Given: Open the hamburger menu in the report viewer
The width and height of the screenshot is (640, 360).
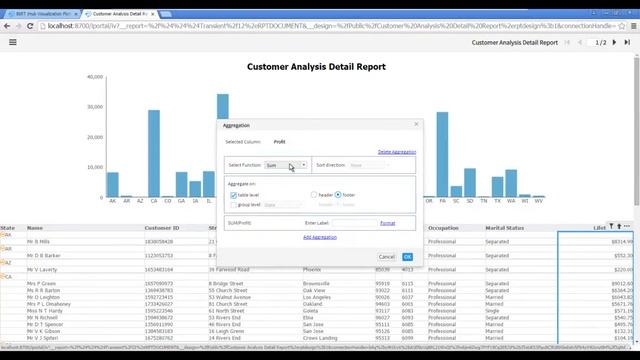Looking at the screenshot, I should tap(13, 42).
